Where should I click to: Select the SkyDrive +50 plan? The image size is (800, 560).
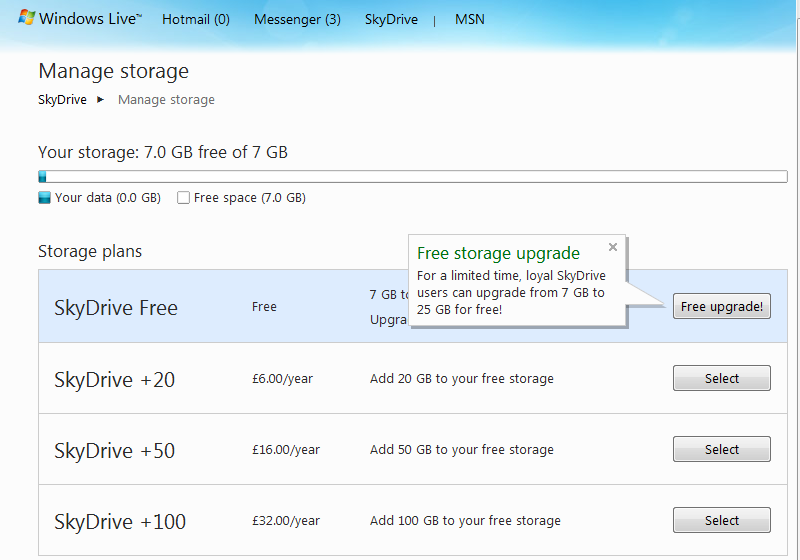[721, 449]
